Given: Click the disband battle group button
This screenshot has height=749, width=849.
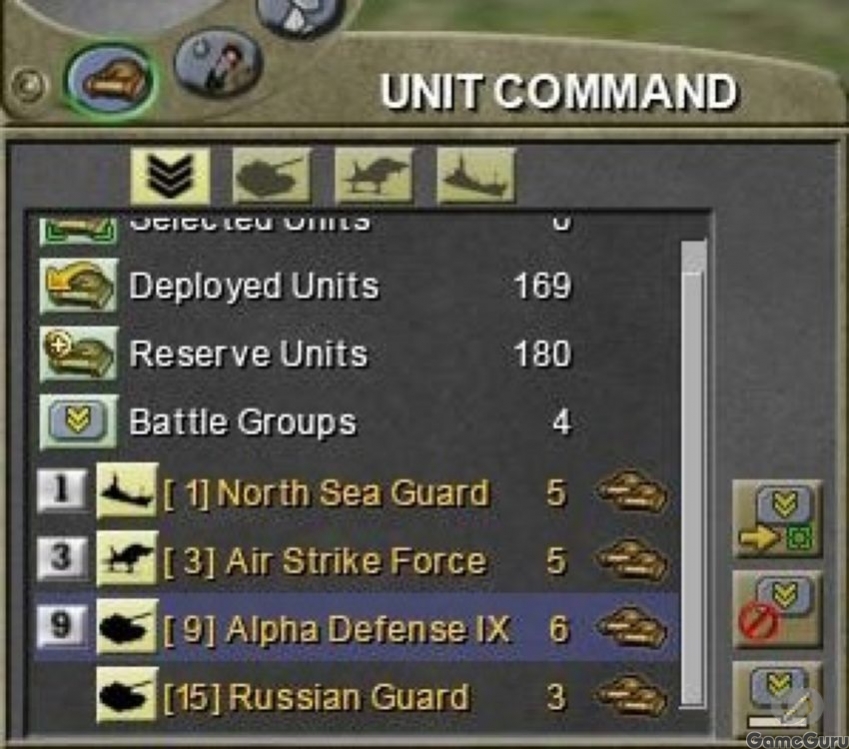Looking at the screenshot, I should click(x=777, y=609).
